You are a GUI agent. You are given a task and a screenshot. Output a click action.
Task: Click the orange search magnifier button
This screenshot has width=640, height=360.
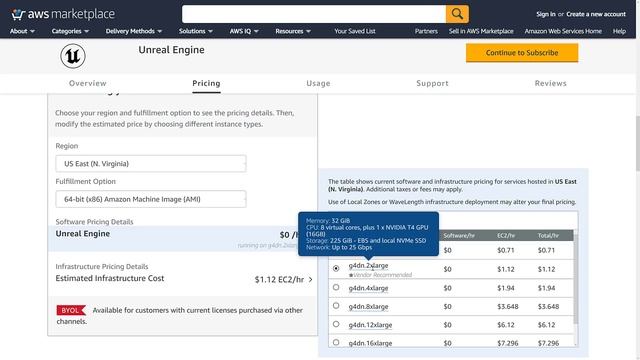point(457,14)
